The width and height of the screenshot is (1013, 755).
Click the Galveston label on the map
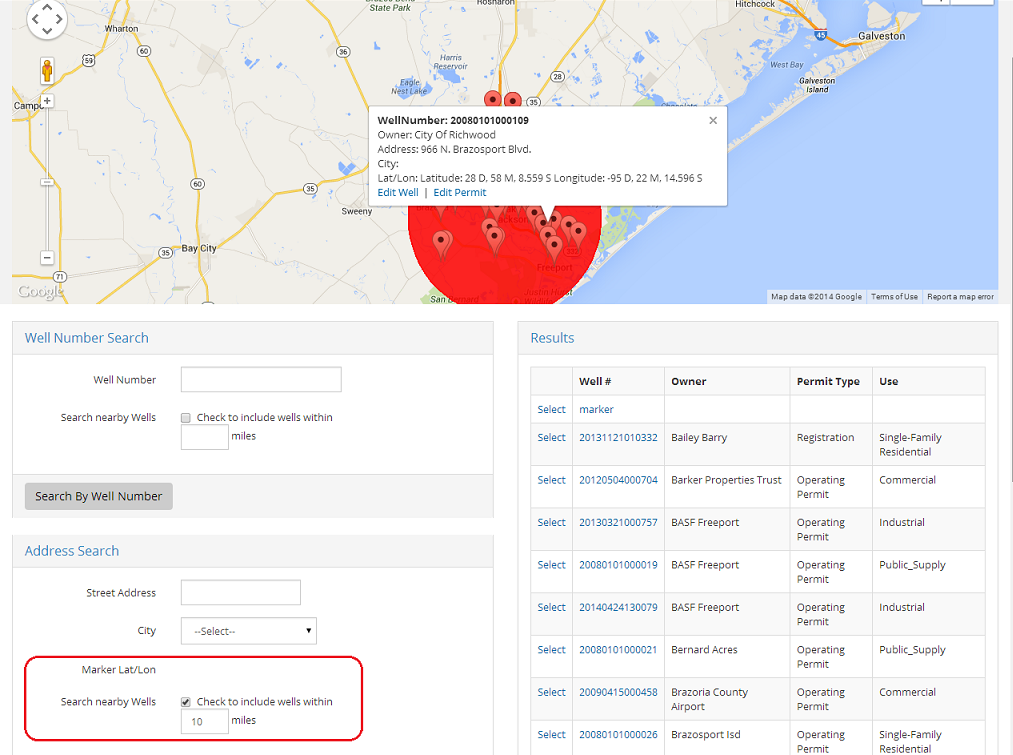pyautogui.click(x=881, y=36)
